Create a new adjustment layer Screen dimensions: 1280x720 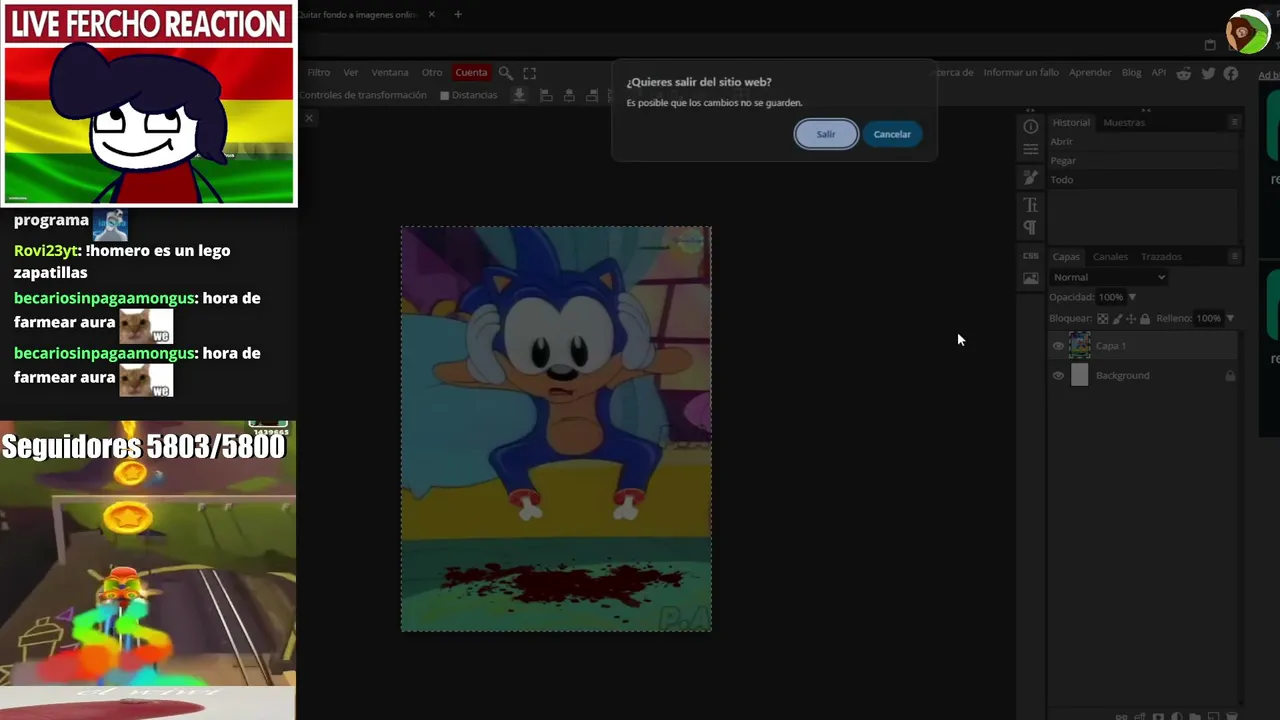click(x=1176, y=716)
